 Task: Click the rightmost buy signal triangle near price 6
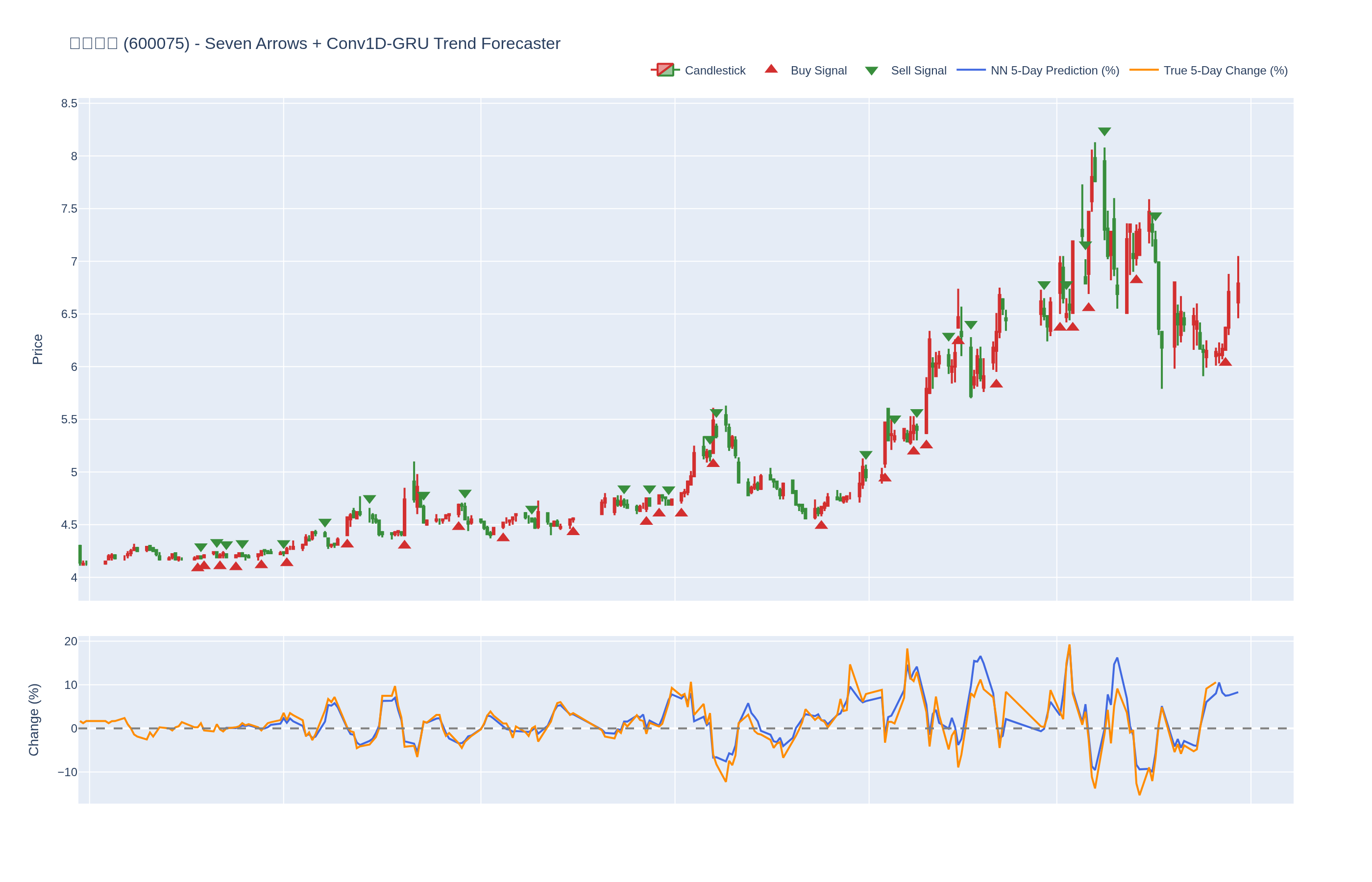click(x=1225, y=362)
